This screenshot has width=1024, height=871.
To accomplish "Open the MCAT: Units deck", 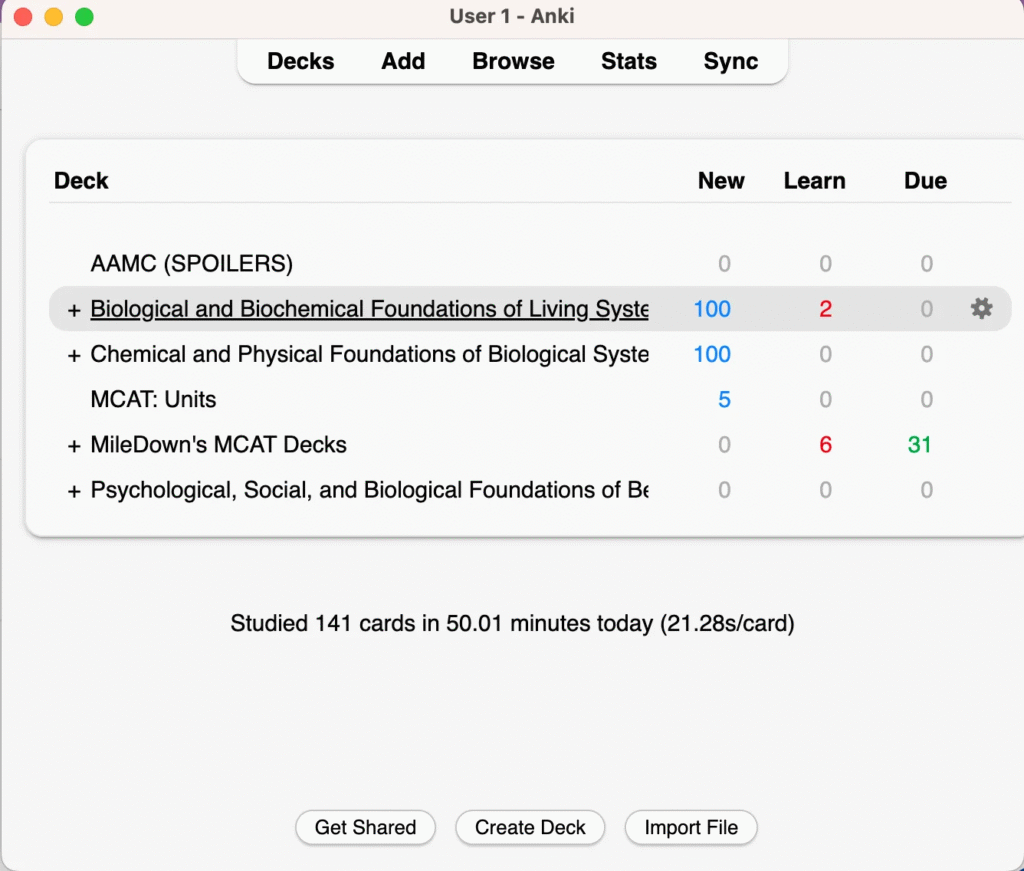I will [x=153, y=399].
